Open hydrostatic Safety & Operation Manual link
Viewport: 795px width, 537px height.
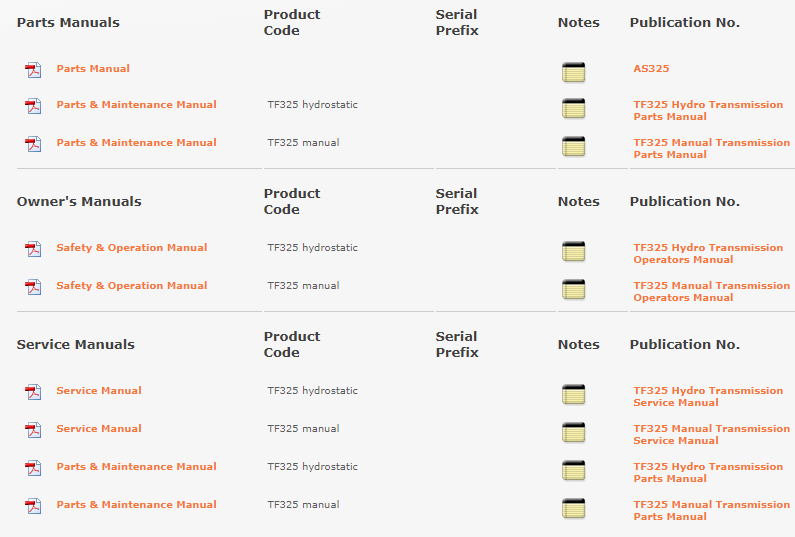coord(132,248)
